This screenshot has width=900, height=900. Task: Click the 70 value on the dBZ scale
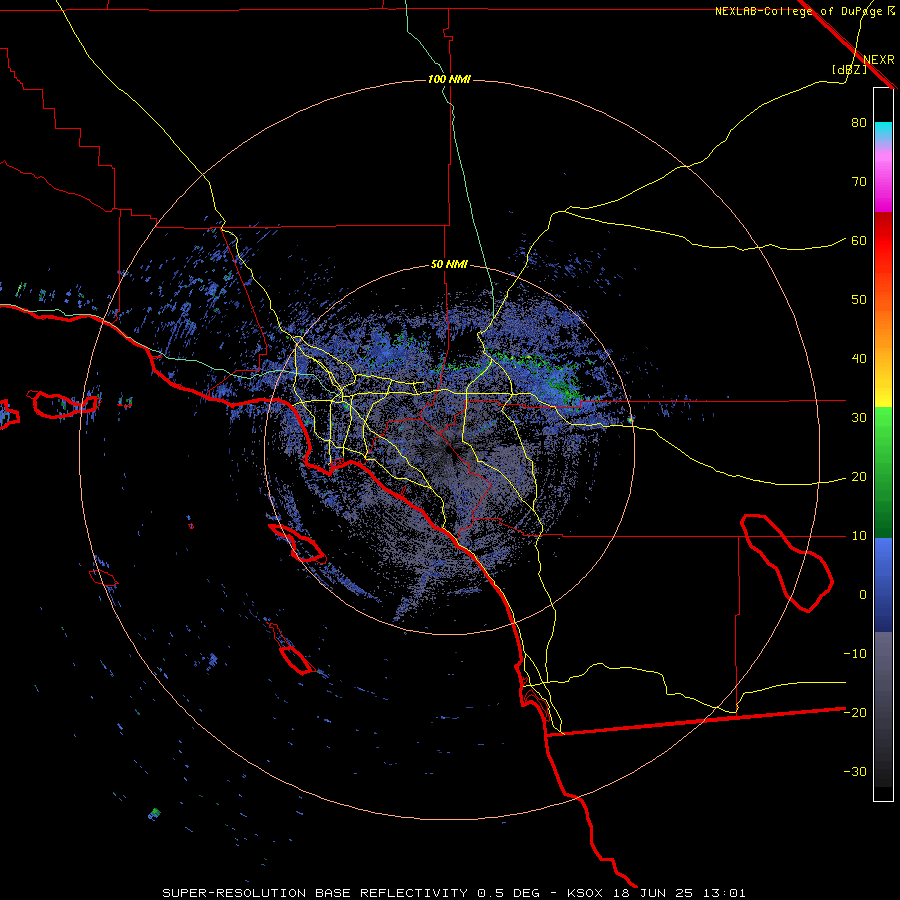(859, 181)
